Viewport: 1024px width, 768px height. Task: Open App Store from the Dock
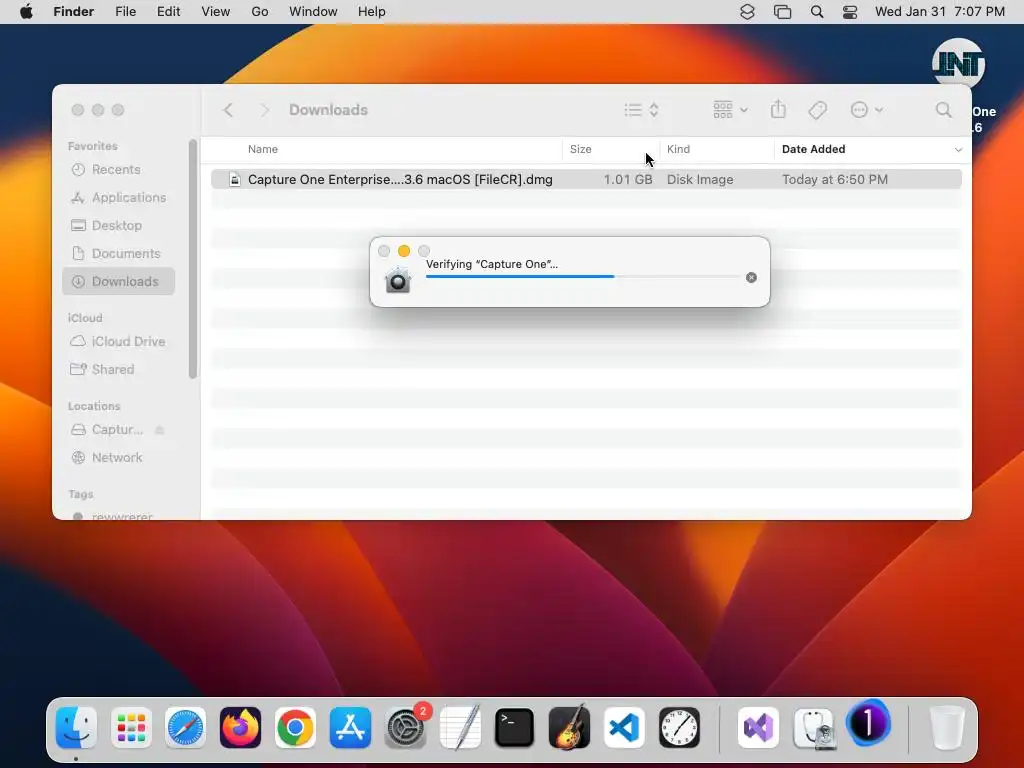(350, 727)
